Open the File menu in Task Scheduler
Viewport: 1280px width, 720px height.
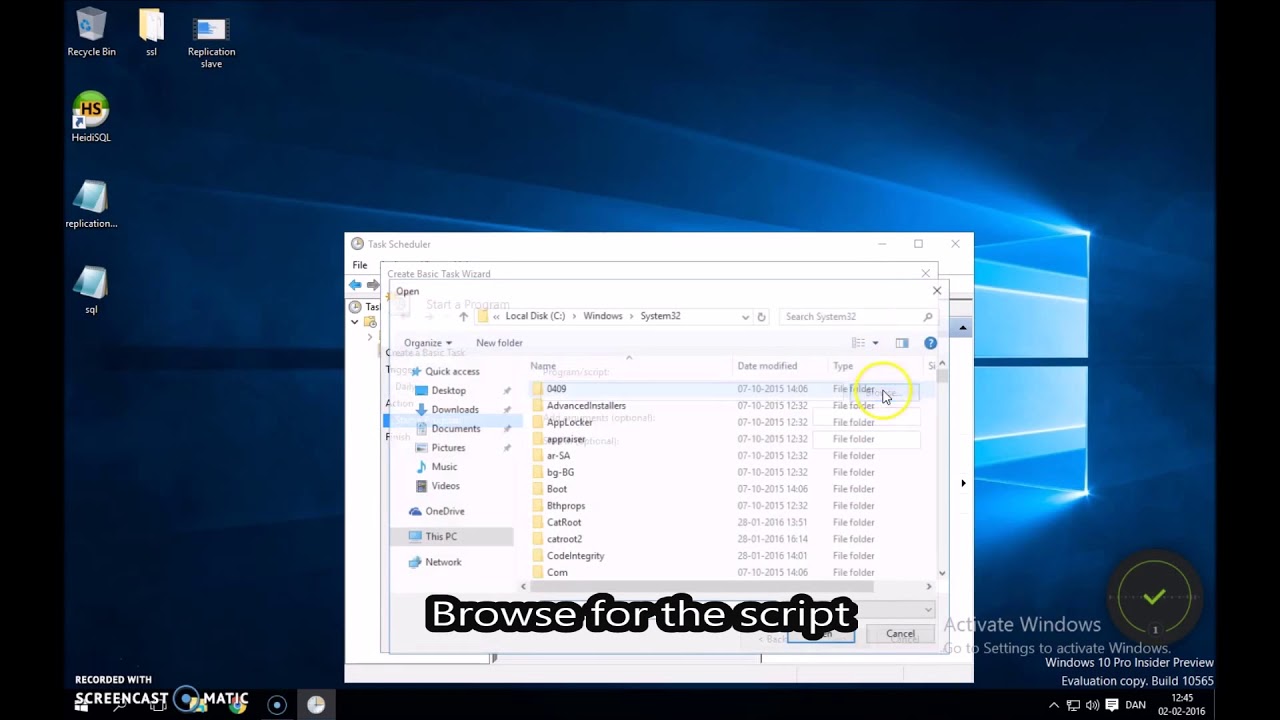[360, 265]
